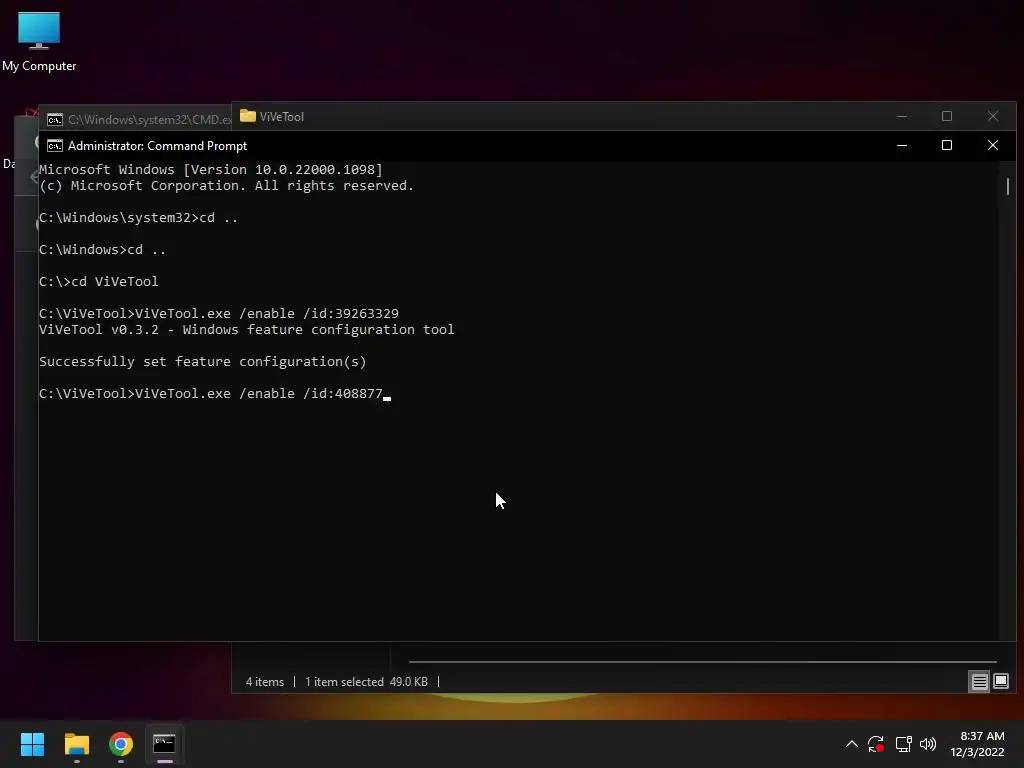This screenshot has width=1024, height=768.
Task: Launch File Explorer from the taskbar
Action: click(76, 744)
